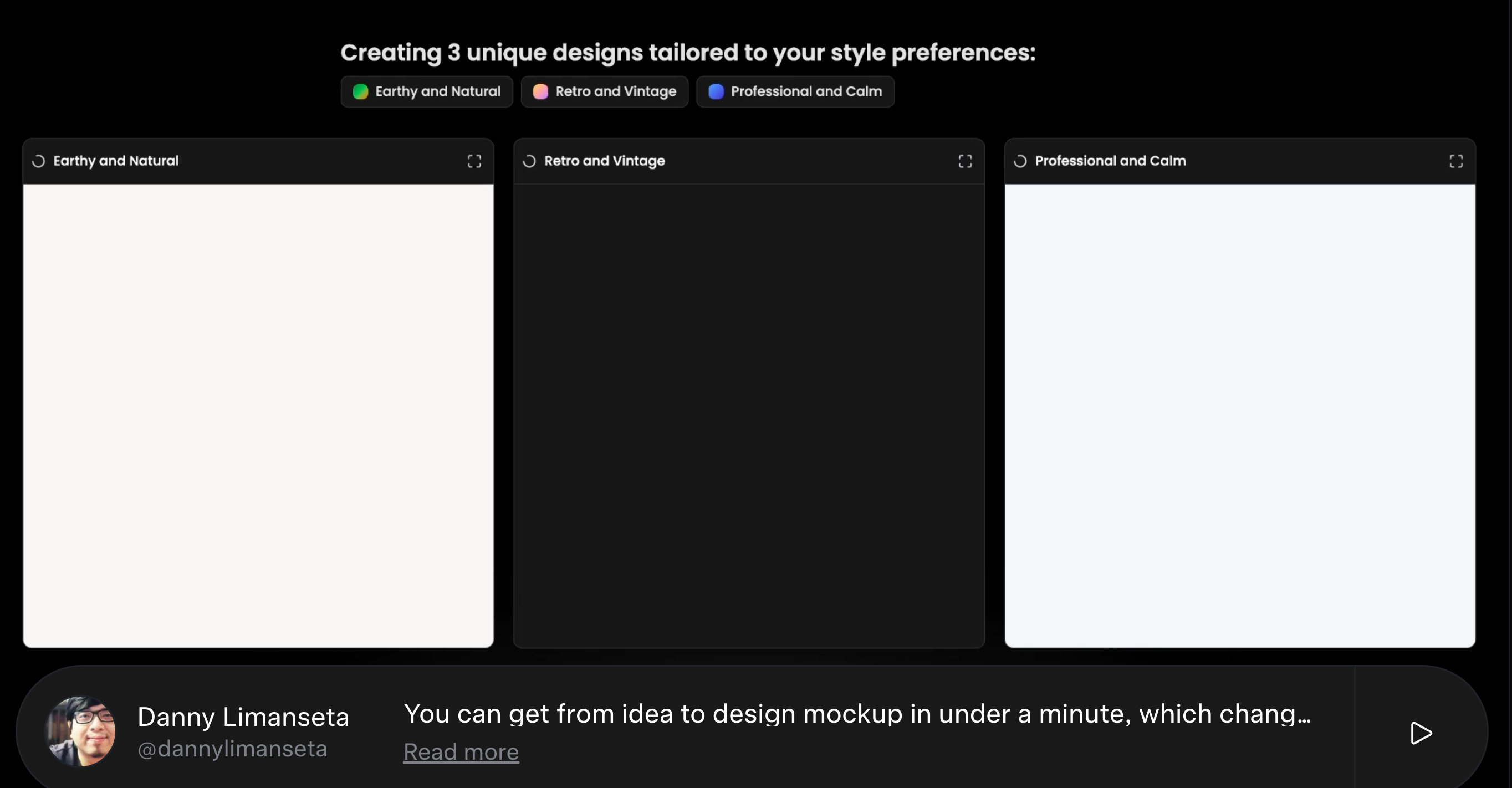Open the Read more link

click(x=461, y=751)
